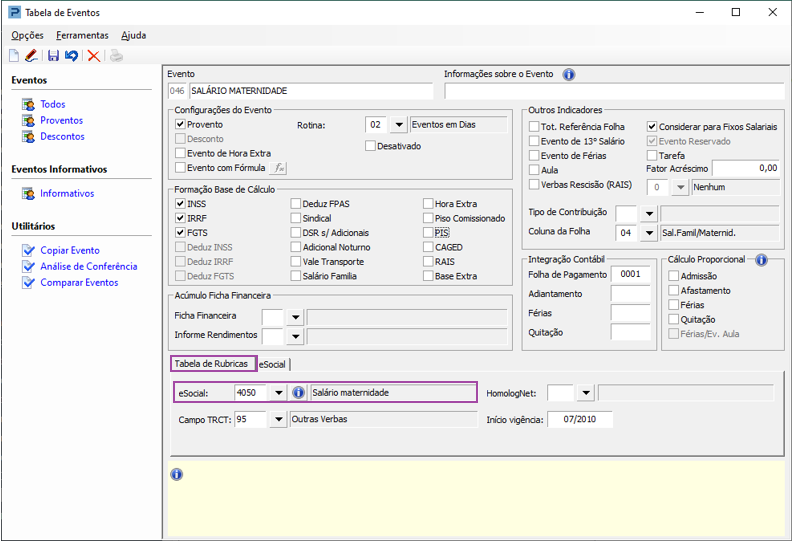Viewport: 795px width, 544px height.
Task: Check the CAGED checkbox
Action: (428, 247)
